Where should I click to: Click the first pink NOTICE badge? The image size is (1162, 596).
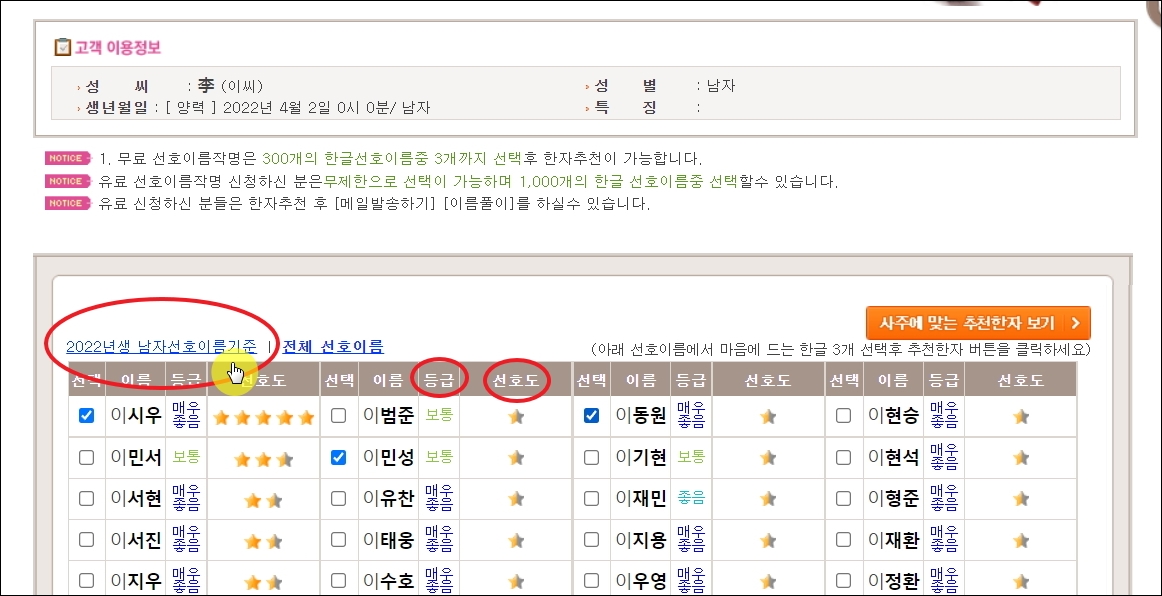click(x=67, y=158)
